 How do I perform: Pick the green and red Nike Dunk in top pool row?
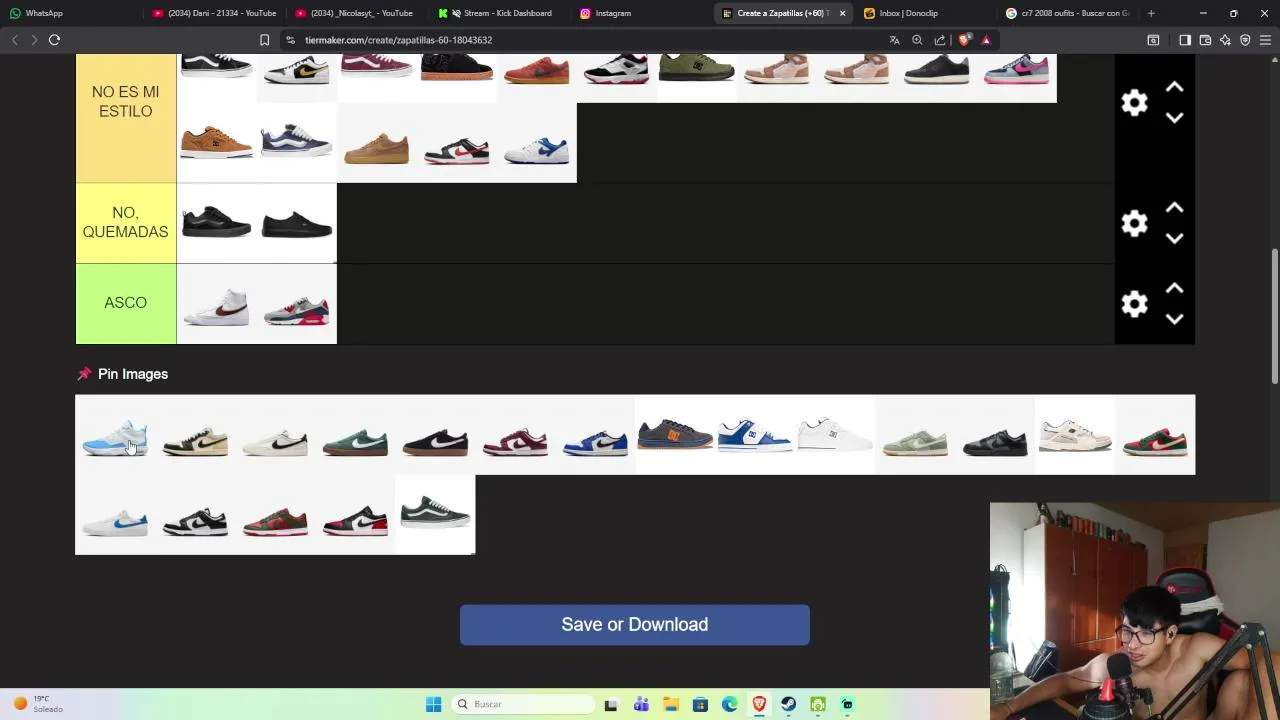pos(1155,435)
